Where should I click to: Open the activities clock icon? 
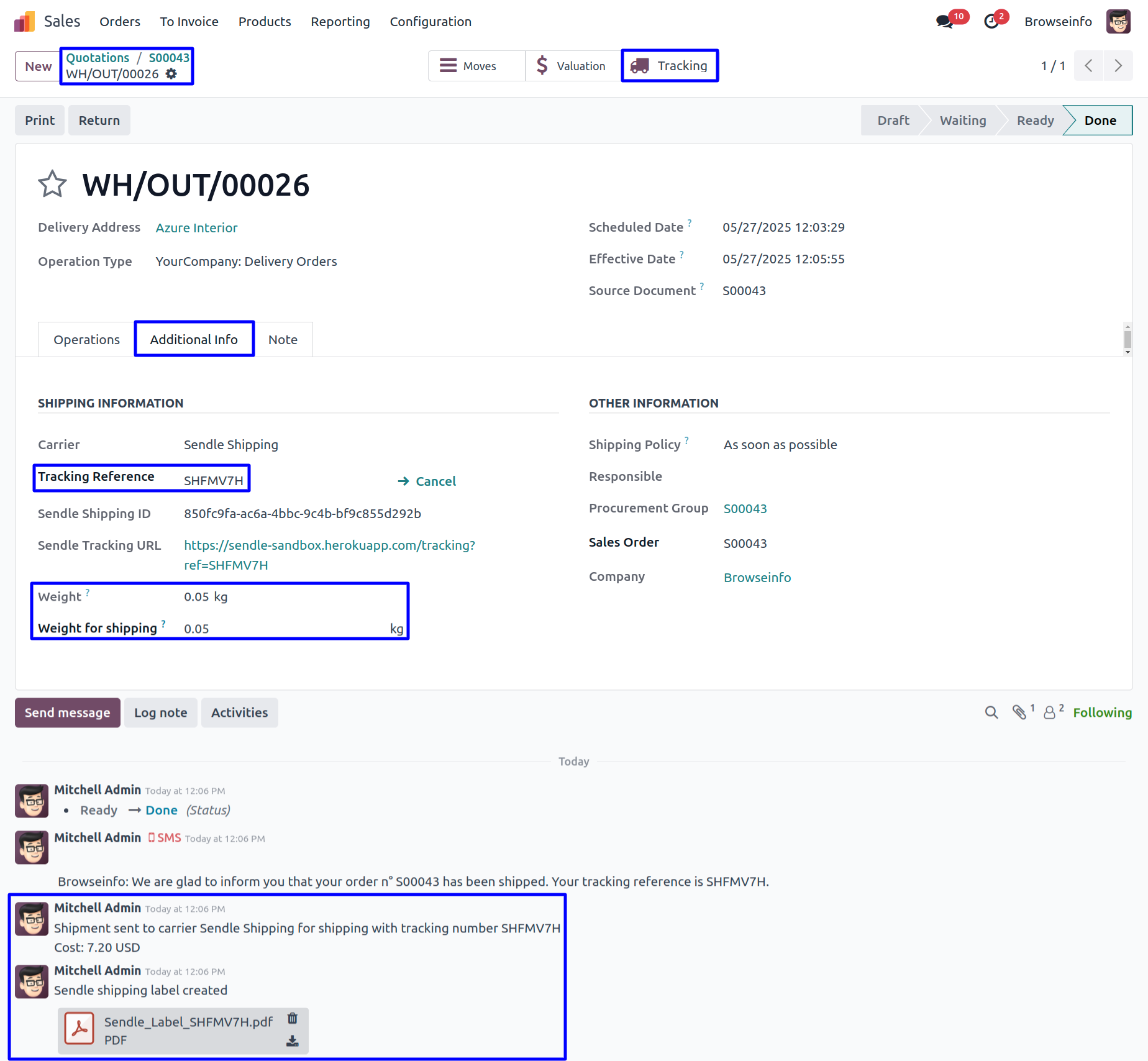click(x=991, y=22)
